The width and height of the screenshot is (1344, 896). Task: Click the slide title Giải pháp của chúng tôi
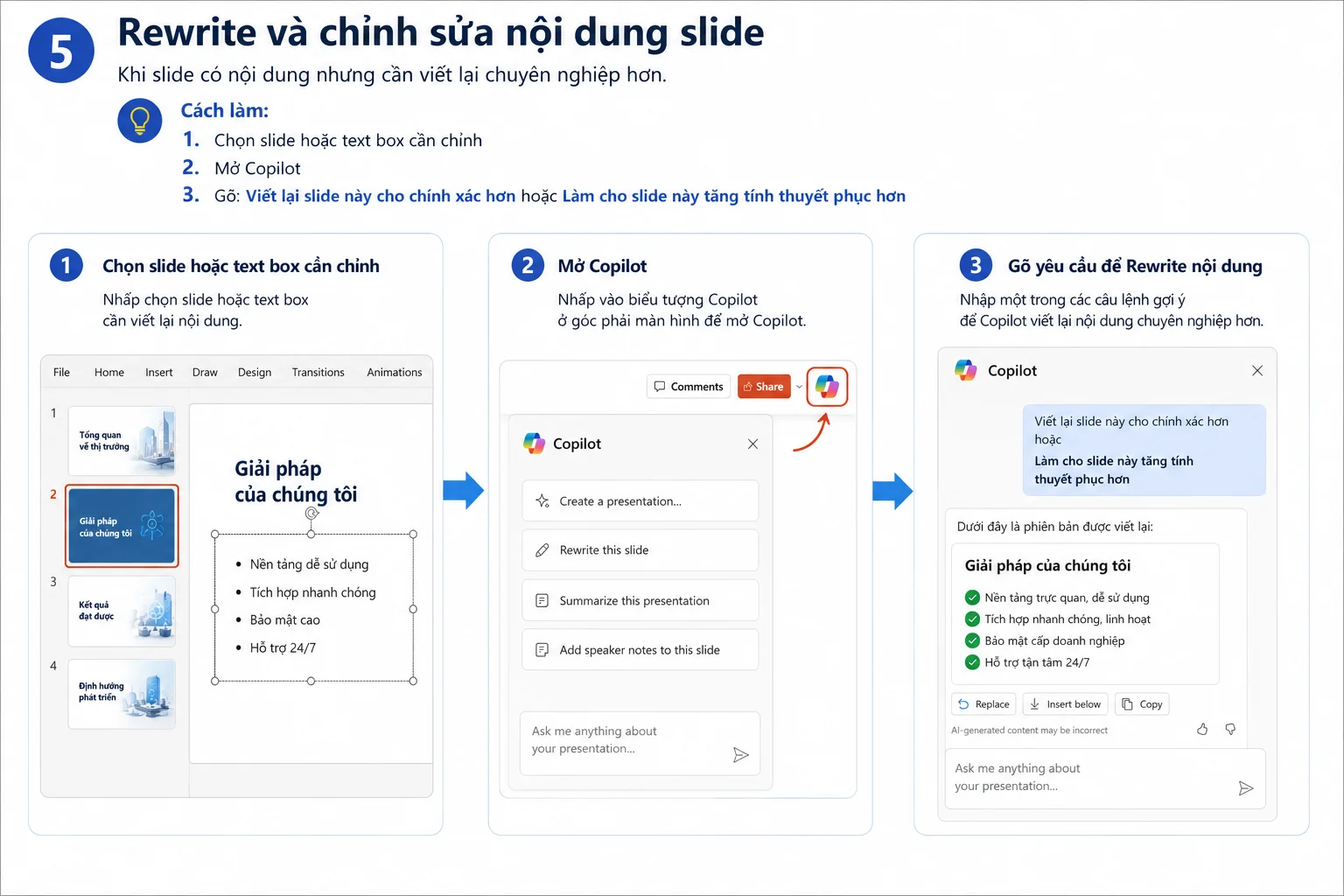click(x=296, y=481)
